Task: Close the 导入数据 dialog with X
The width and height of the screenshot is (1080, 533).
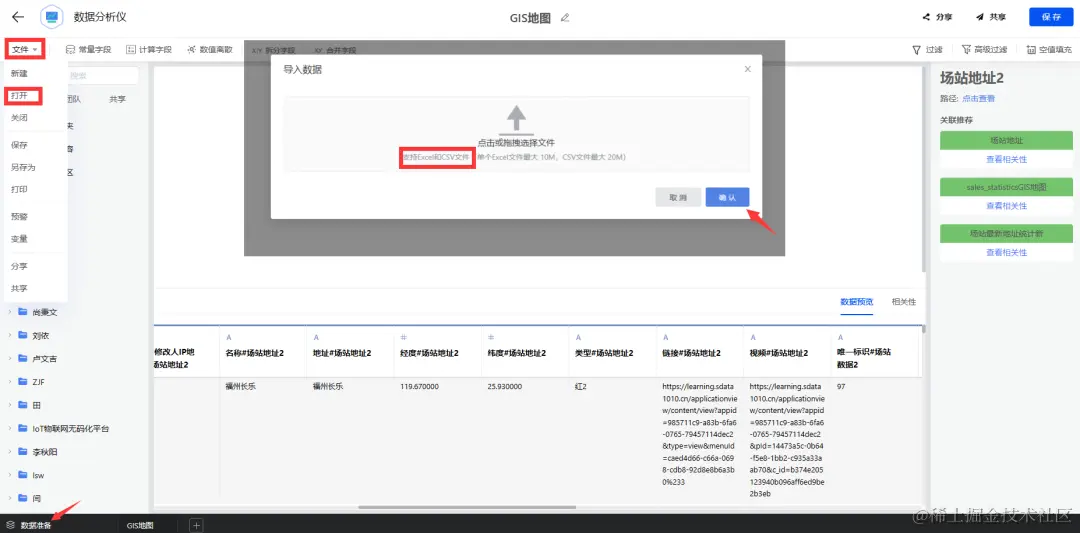Action: [x=747, y=69]
